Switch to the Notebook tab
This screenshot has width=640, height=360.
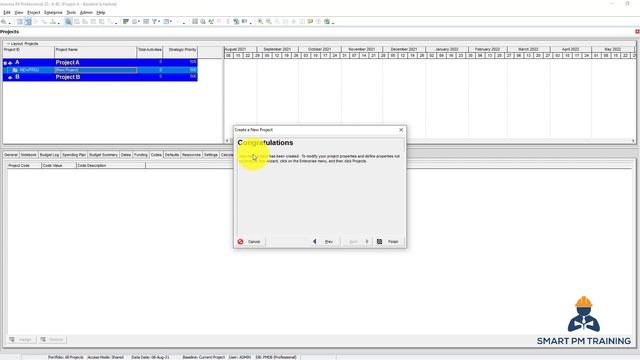[29, 155]
